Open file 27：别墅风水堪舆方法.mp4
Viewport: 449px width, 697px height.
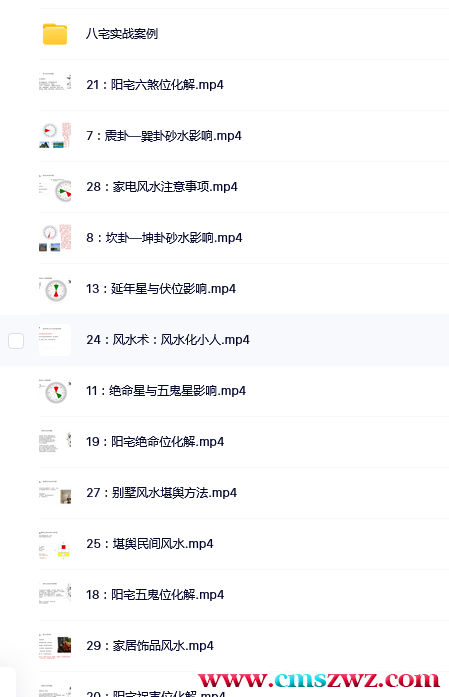161,493
